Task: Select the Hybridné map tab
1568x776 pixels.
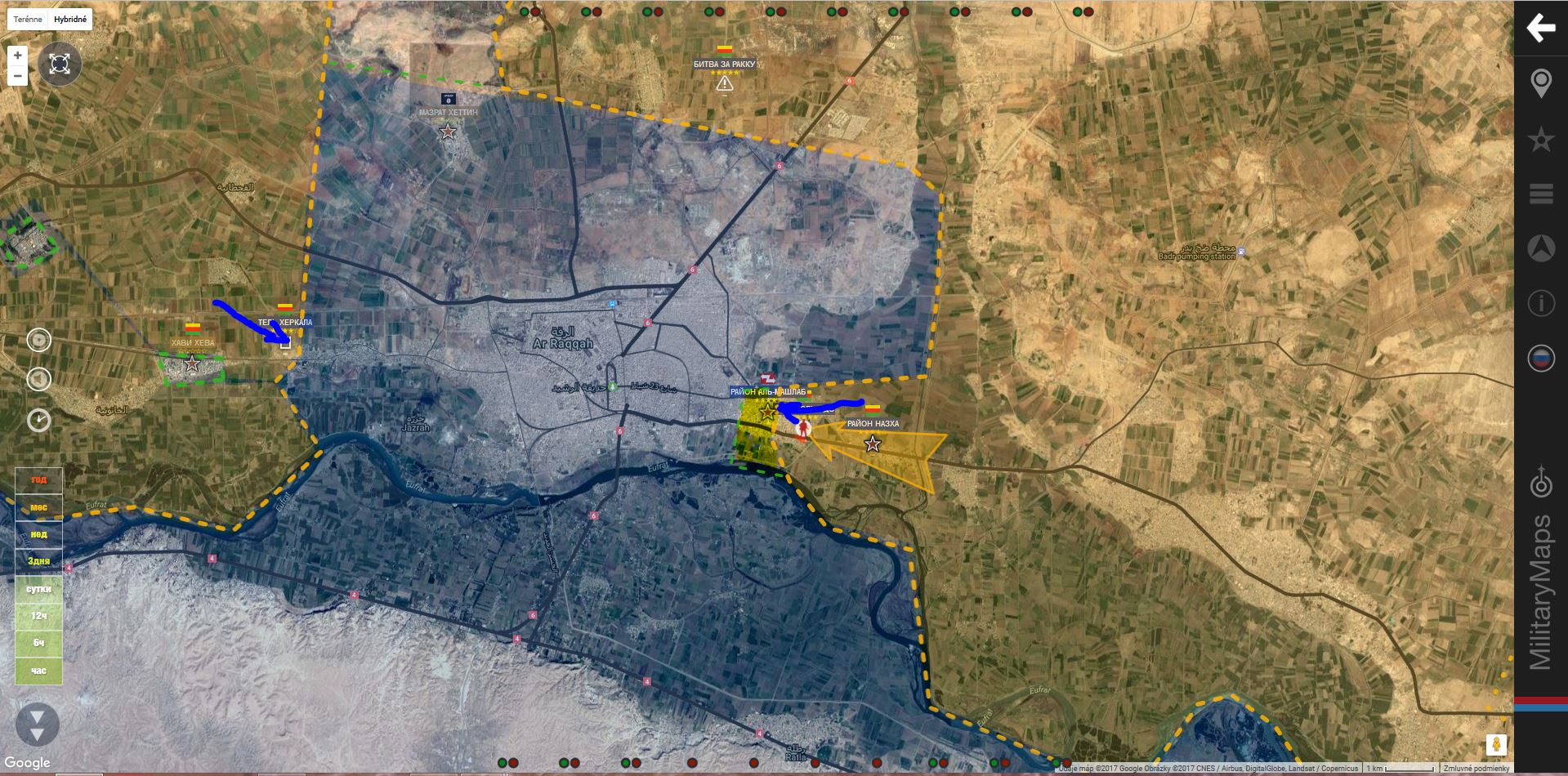Action: point(69,19)
